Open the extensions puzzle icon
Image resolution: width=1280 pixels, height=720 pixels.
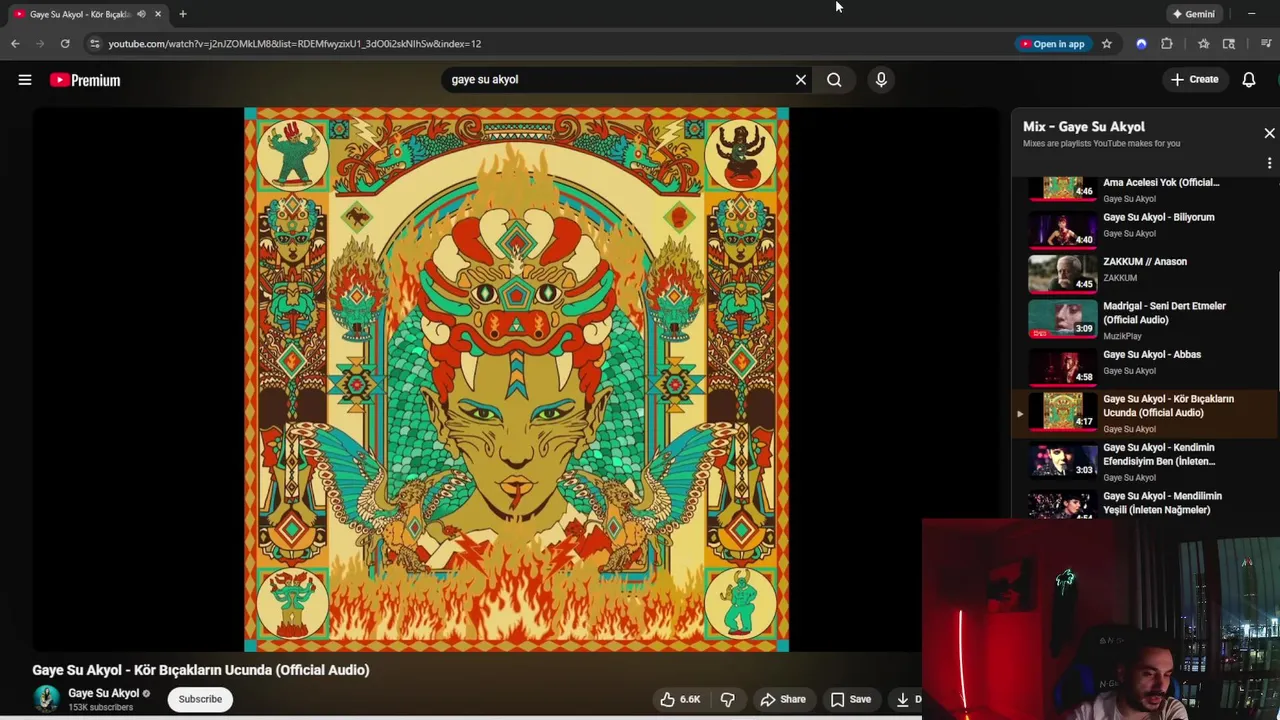click(x=1167, y=44)
